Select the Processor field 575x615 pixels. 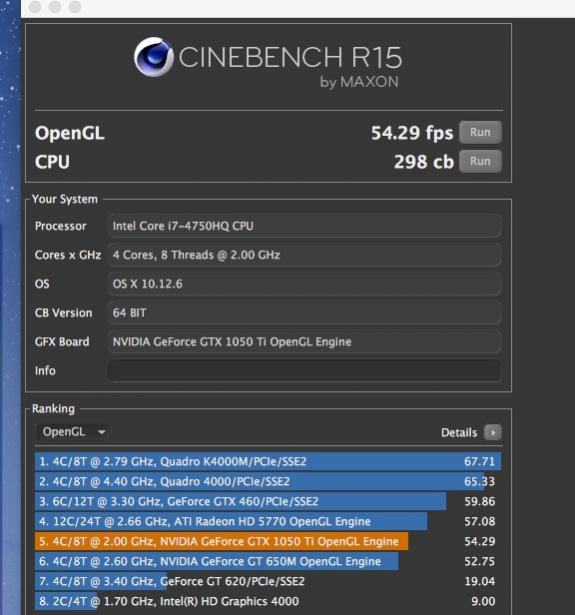coord(304,226)
